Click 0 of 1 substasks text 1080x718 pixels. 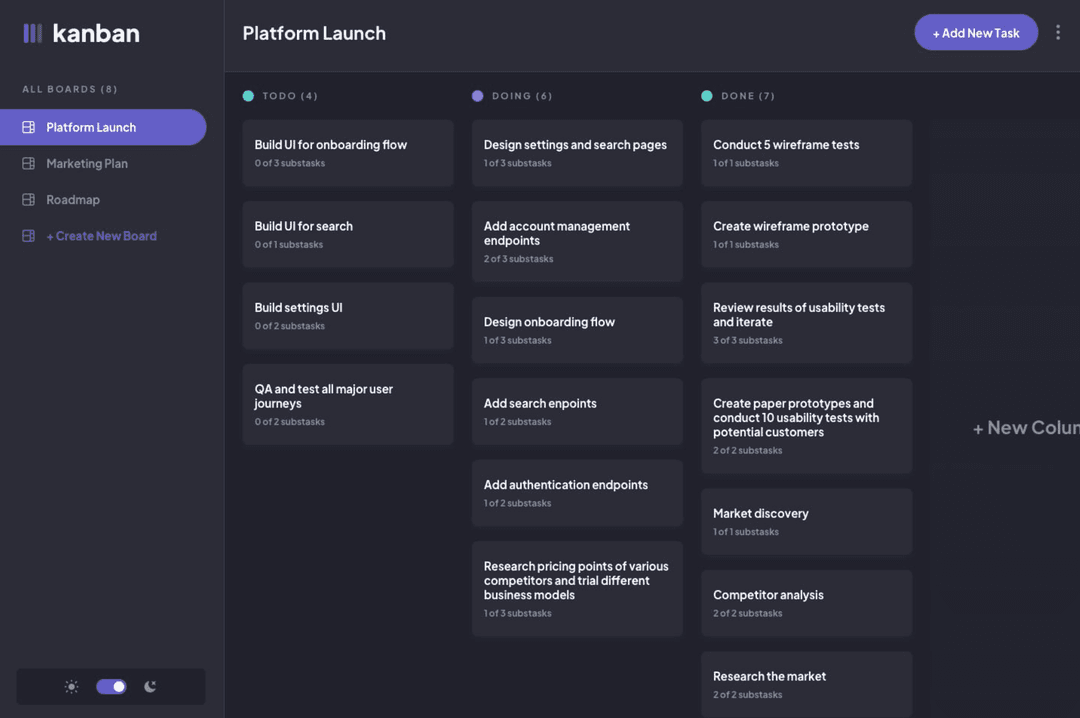click(x=289, y=245)
